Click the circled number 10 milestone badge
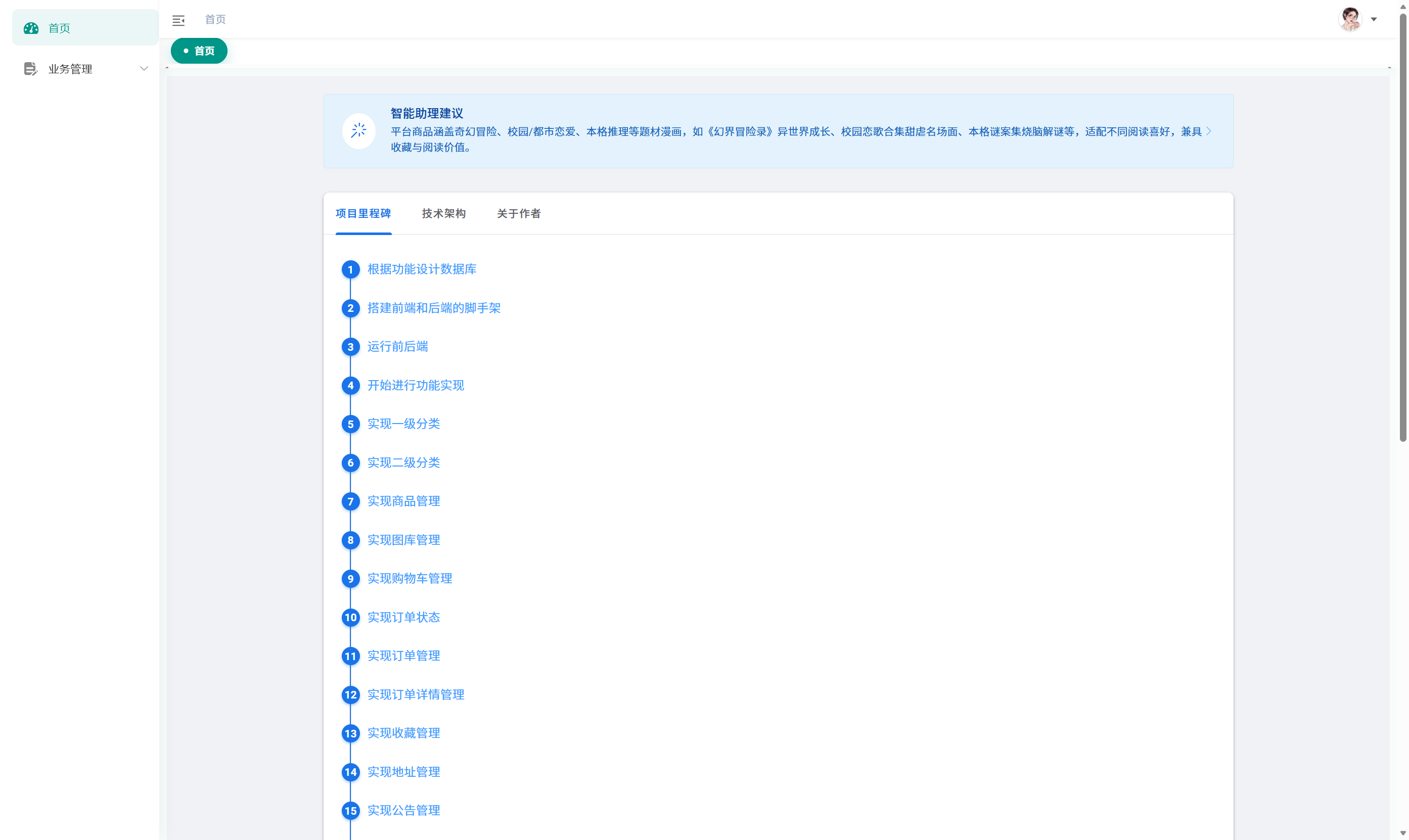Viewport: 1409px width, 840px height. coord(350,618)
